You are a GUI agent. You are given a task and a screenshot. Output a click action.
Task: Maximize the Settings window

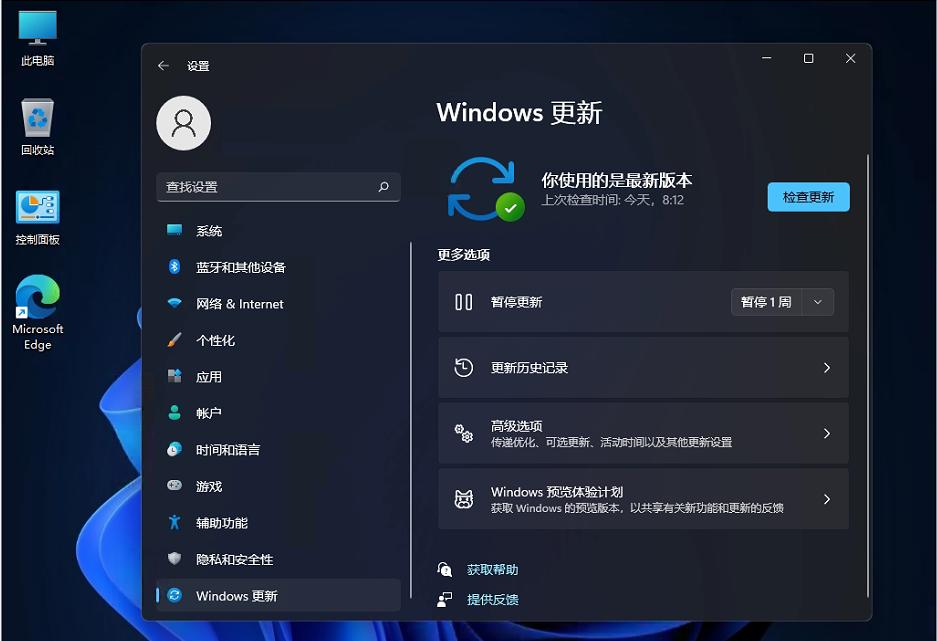pyautogui.click(x=809, y=59)
